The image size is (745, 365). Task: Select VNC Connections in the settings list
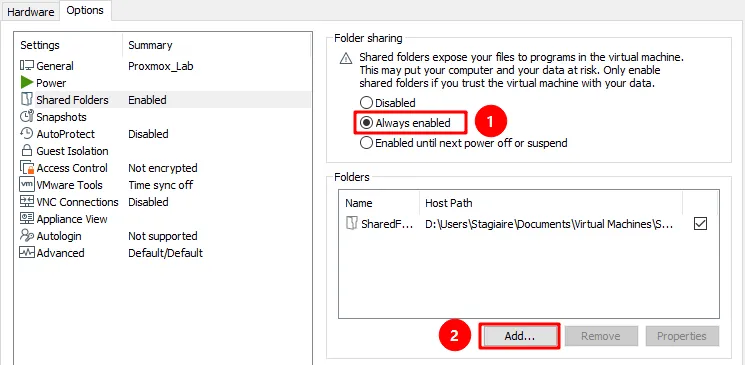point(77,202)
